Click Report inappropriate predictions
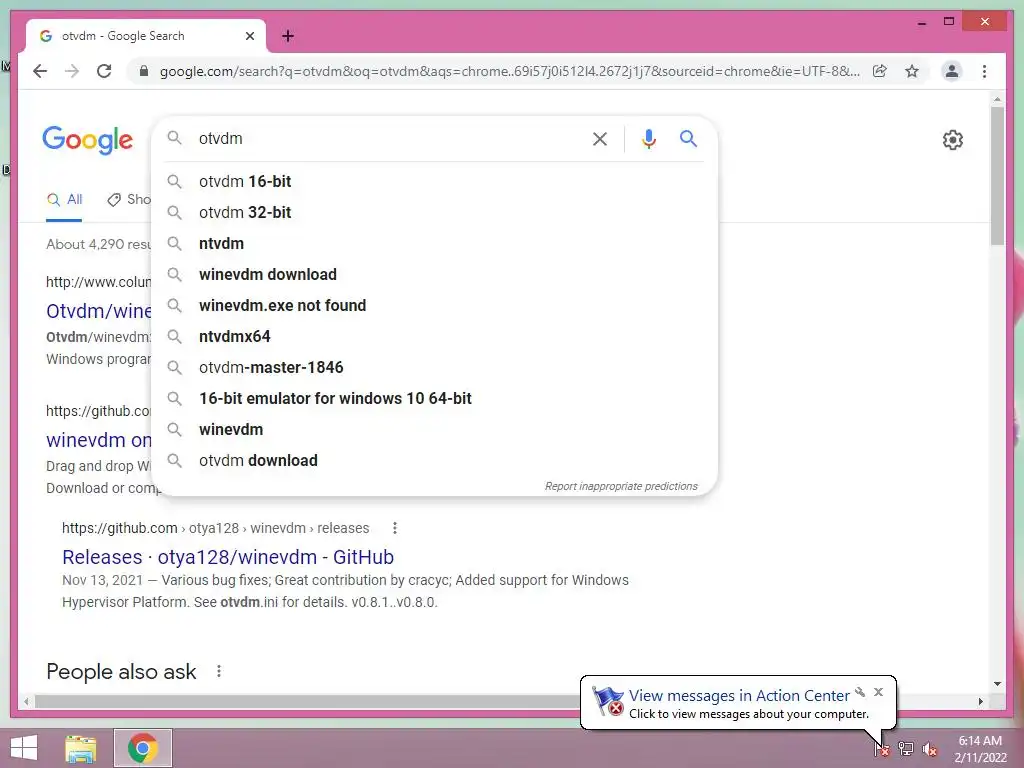 (621, 486)
